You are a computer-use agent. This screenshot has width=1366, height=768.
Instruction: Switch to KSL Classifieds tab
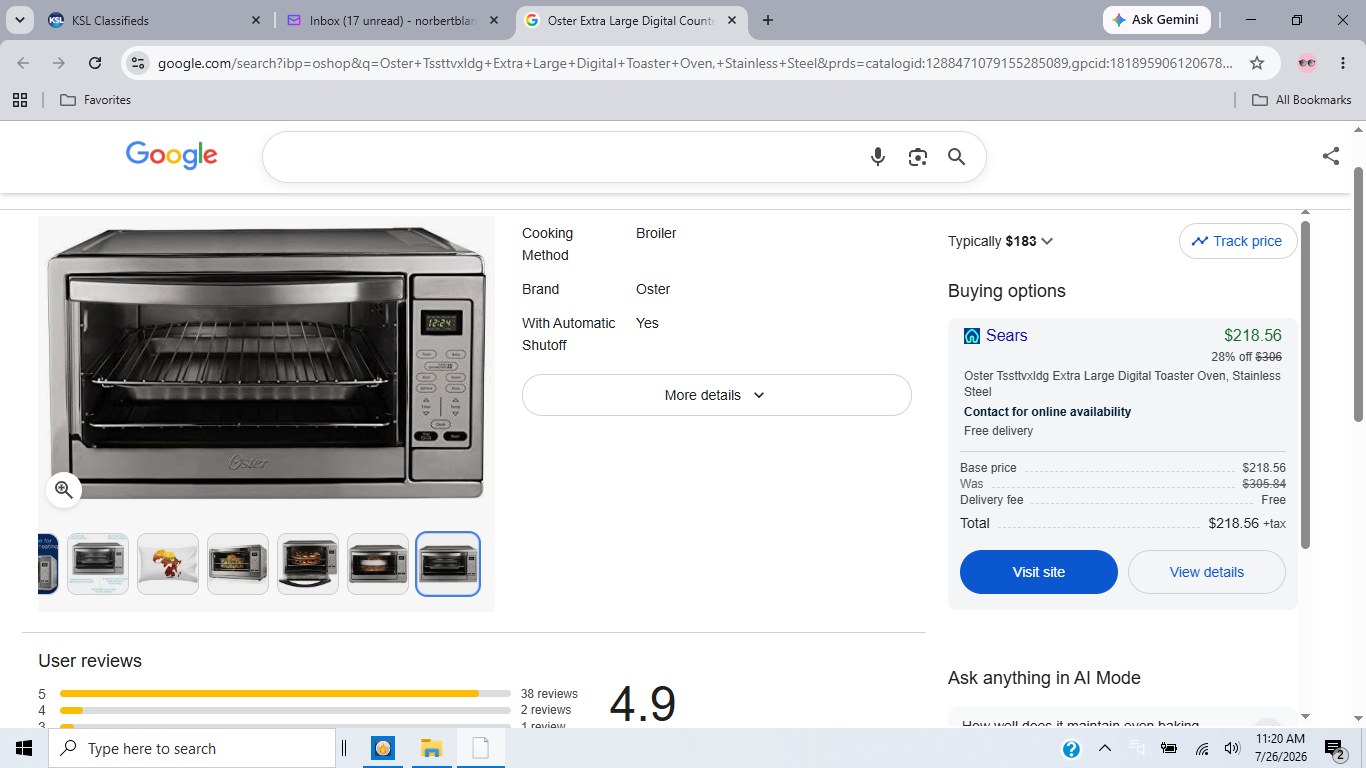coord(155,20)
